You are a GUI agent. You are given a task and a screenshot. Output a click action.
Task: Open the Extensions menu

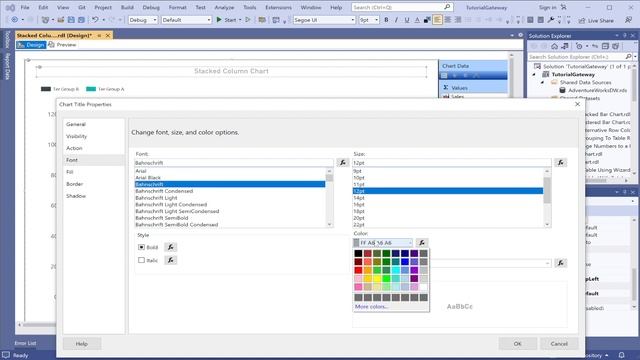tap(278, 7)
